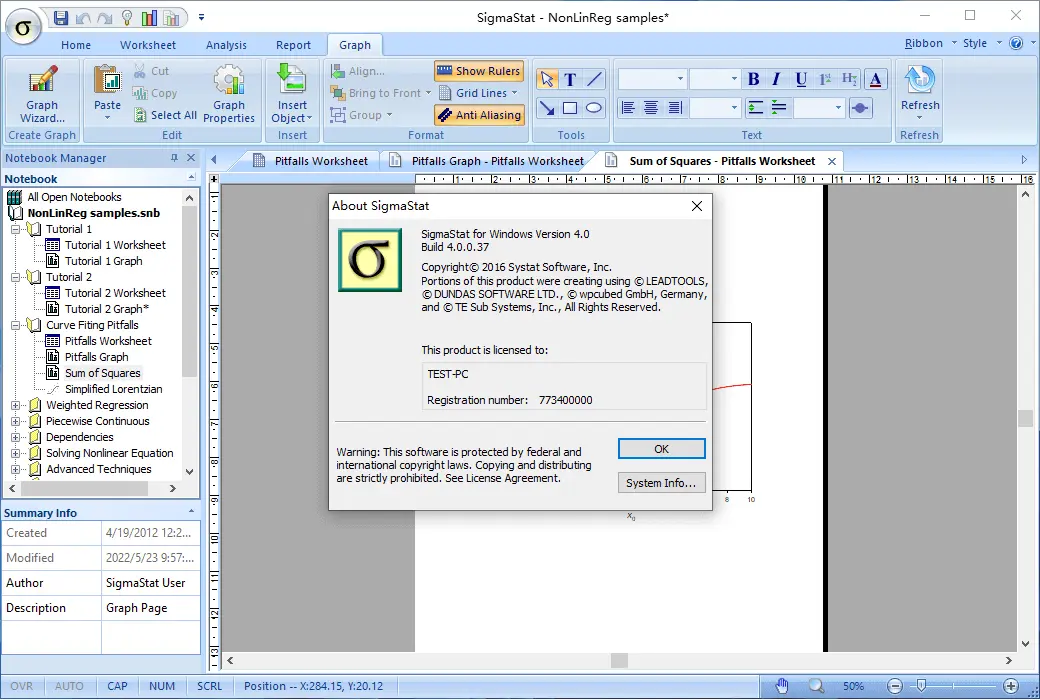Open the font name combo box
The width and height of the screenshot is (1040, 700).
pos(651,79)
